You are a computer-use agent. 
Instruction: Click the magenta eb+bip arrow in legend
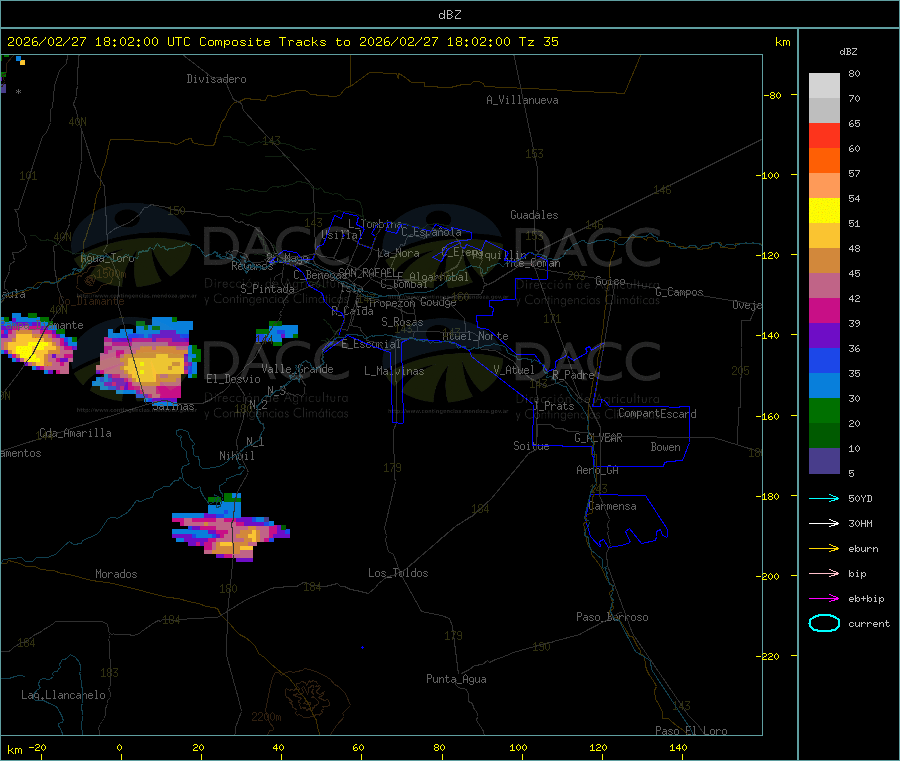pos(824,598)
